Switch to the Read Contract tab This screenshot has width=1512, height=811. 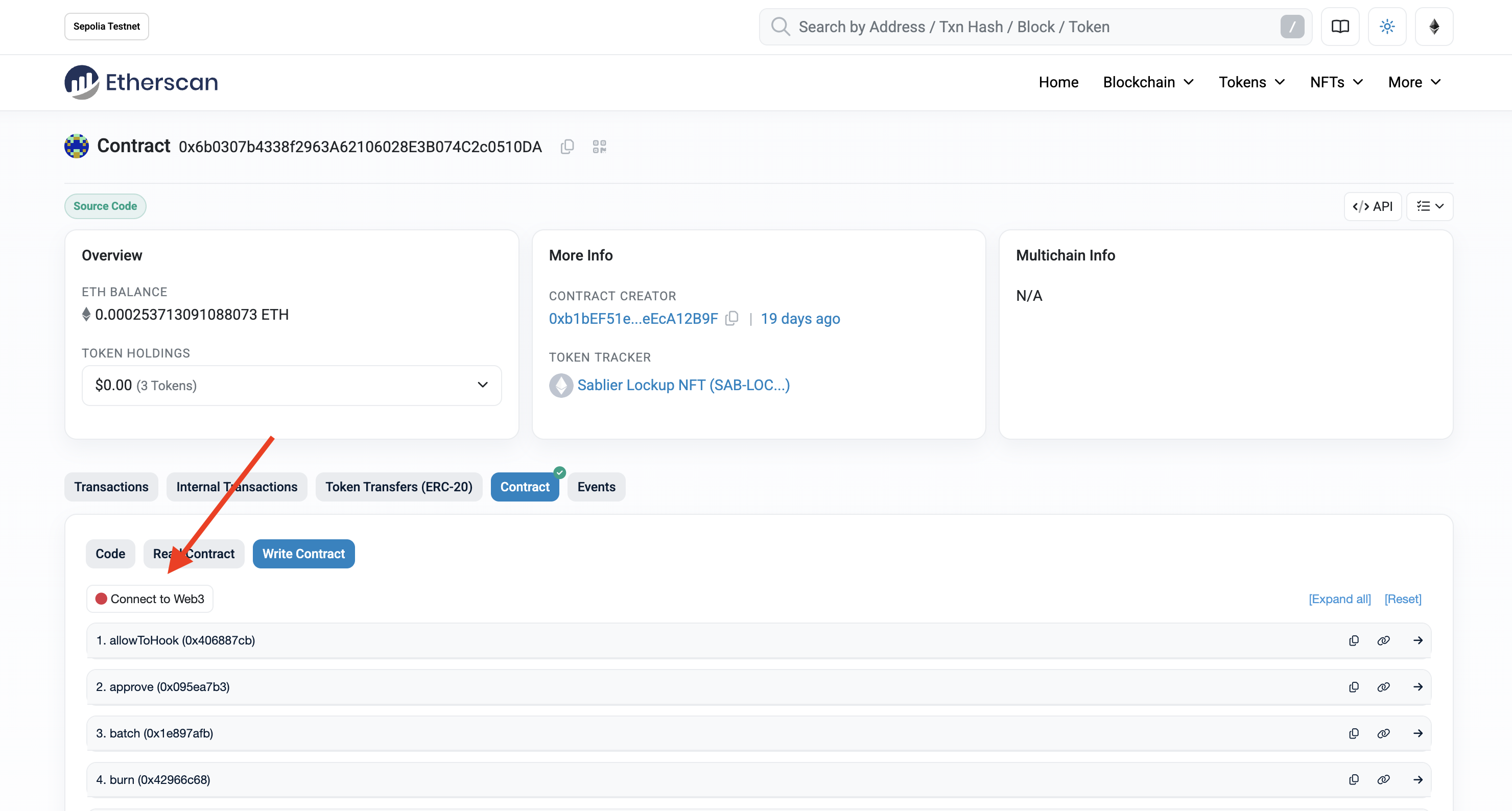(x=194, y=554)
